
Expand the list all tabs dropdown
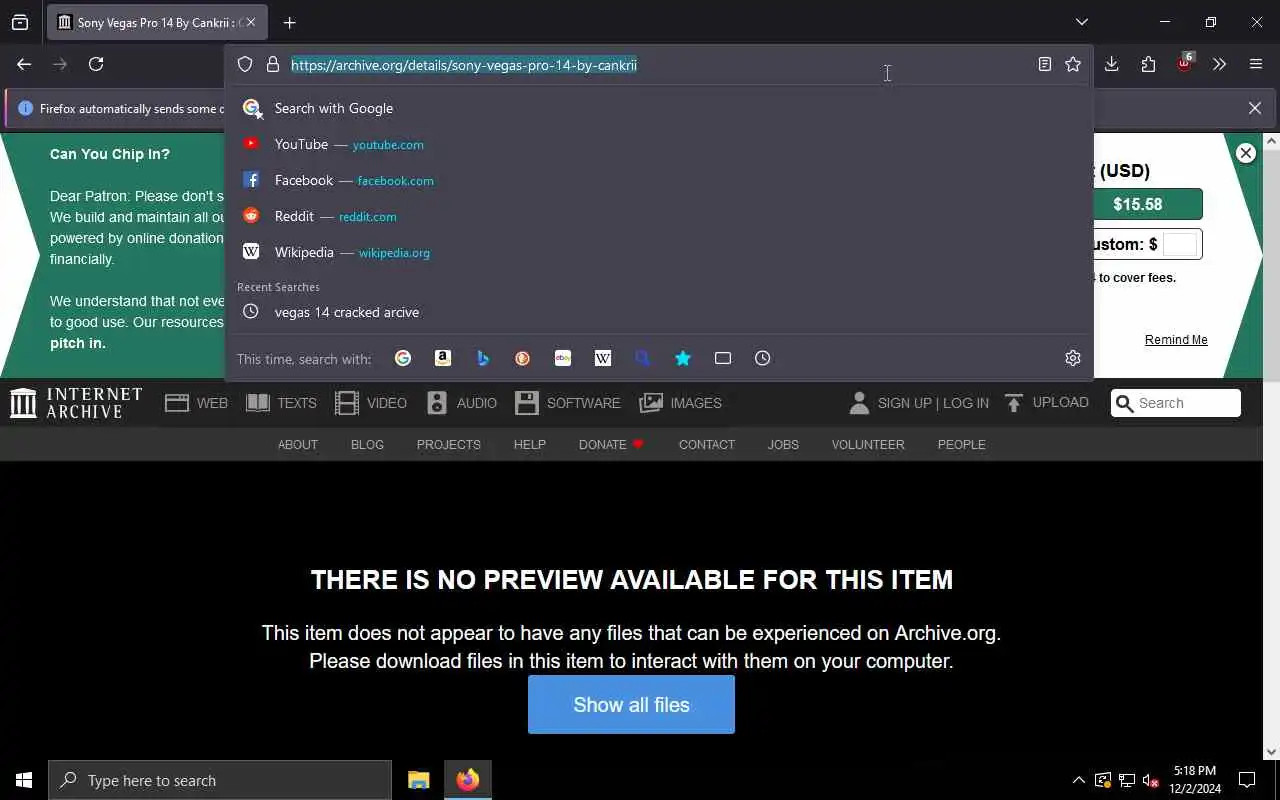[x=1082, y=22]
